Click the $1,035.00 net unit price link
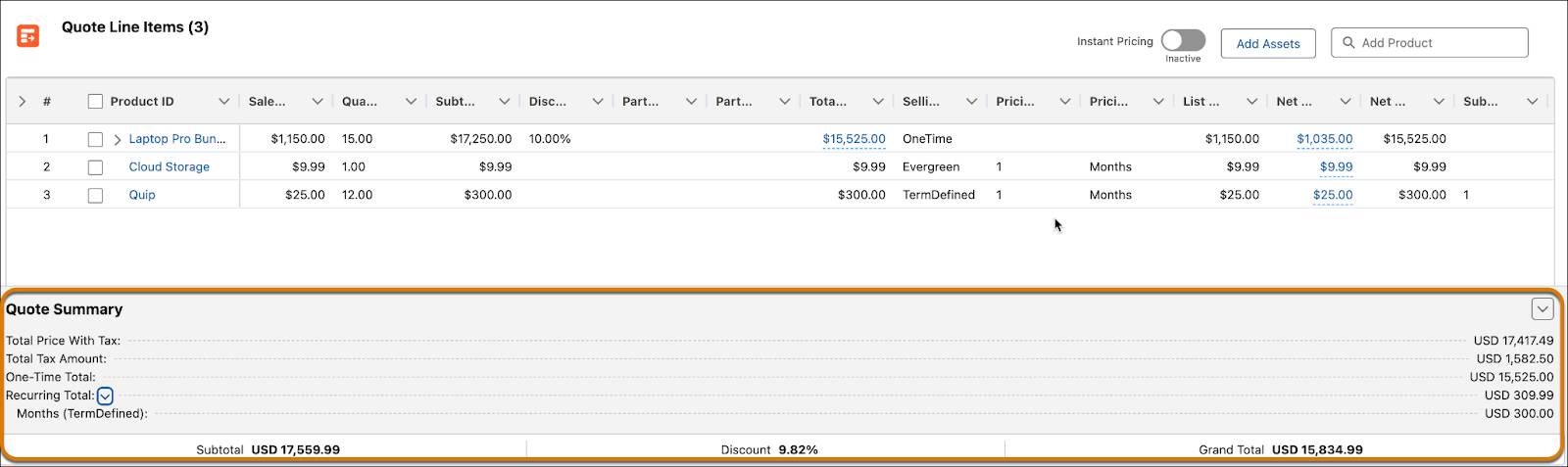1568x467 pixels. [1324, 139]
